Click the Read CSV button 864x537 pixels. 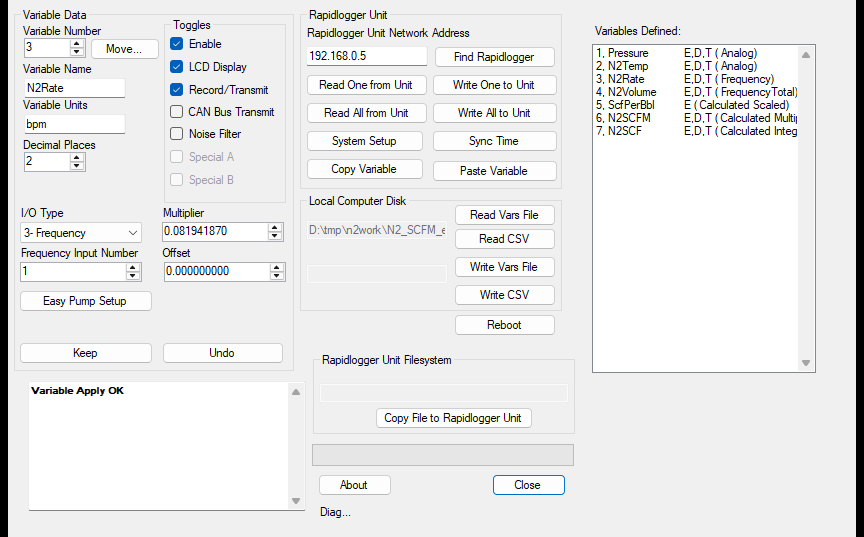point(504,239)
